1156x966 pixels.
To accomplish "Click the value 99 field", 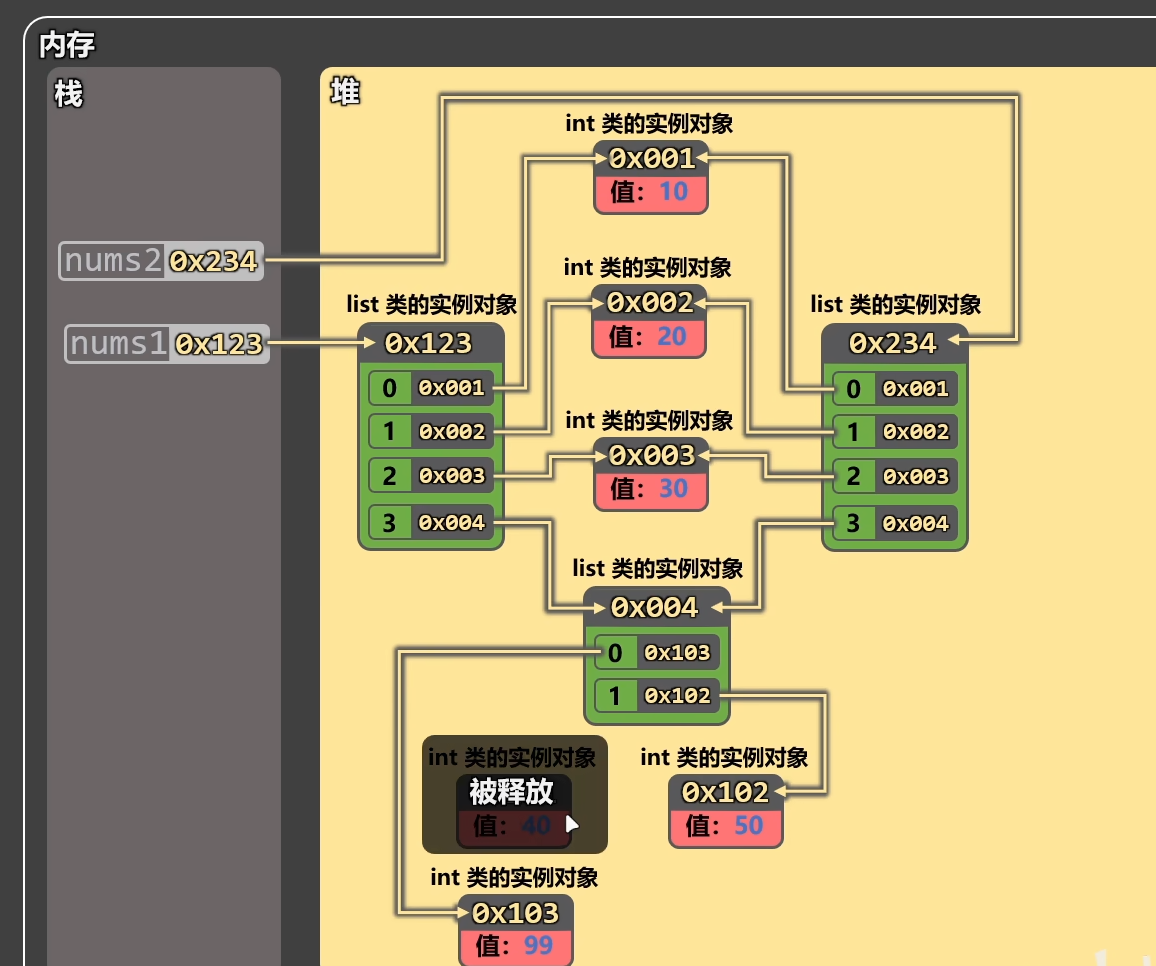I will click(x=516, y=947).
